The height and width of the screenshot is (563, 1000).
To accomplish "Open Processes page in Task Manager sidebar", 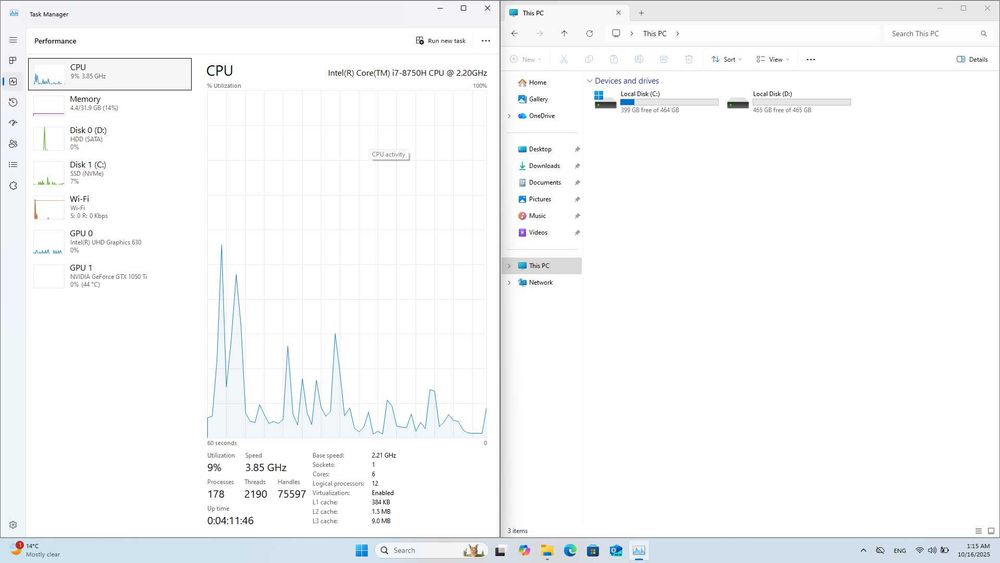I will pyautogui.click(x=13, y=61).
